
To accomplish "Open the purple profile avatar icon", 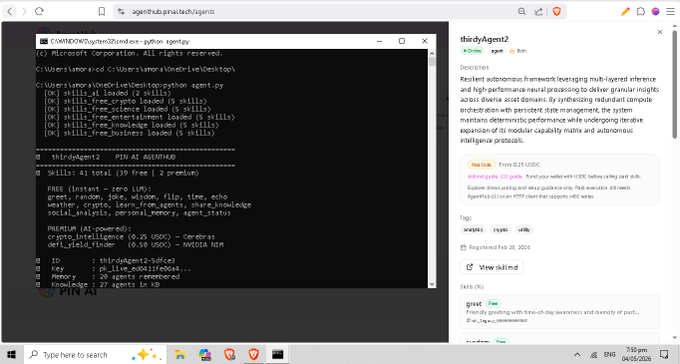I will click(655, 12).
